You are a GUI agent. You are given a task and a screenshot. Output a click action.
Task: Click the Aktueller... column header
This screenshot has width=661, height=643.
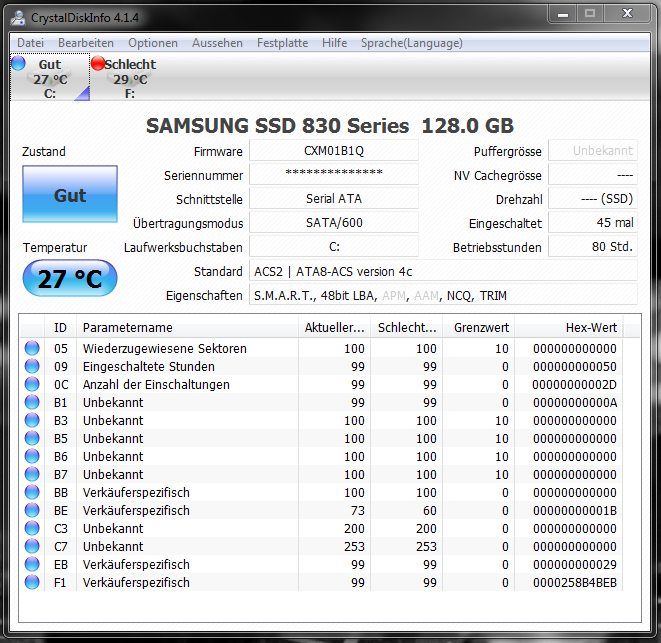click(334, 328)
